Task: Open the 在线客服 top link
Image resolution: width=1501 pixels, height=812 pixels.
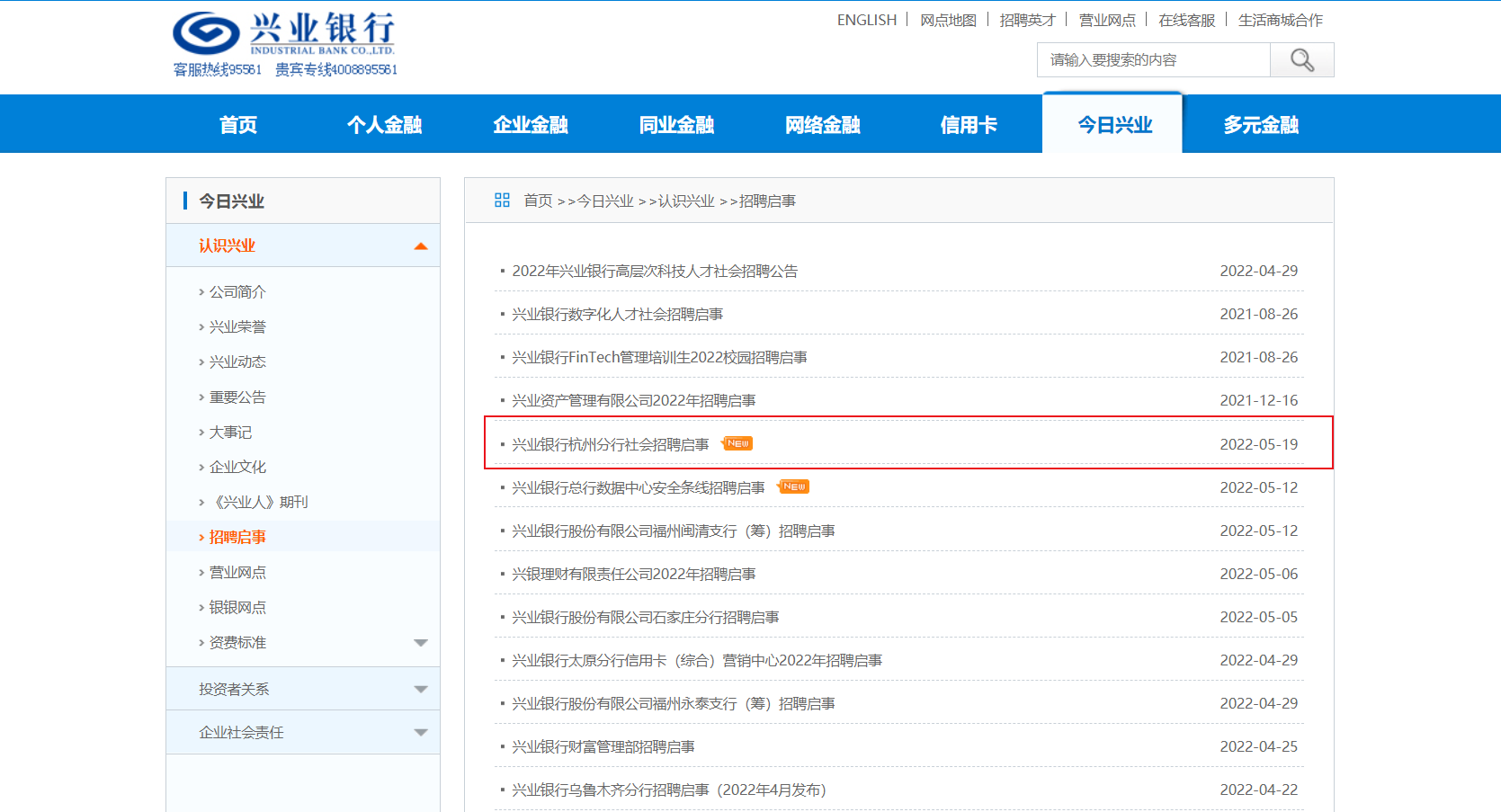Action: tap(1187, 20)
